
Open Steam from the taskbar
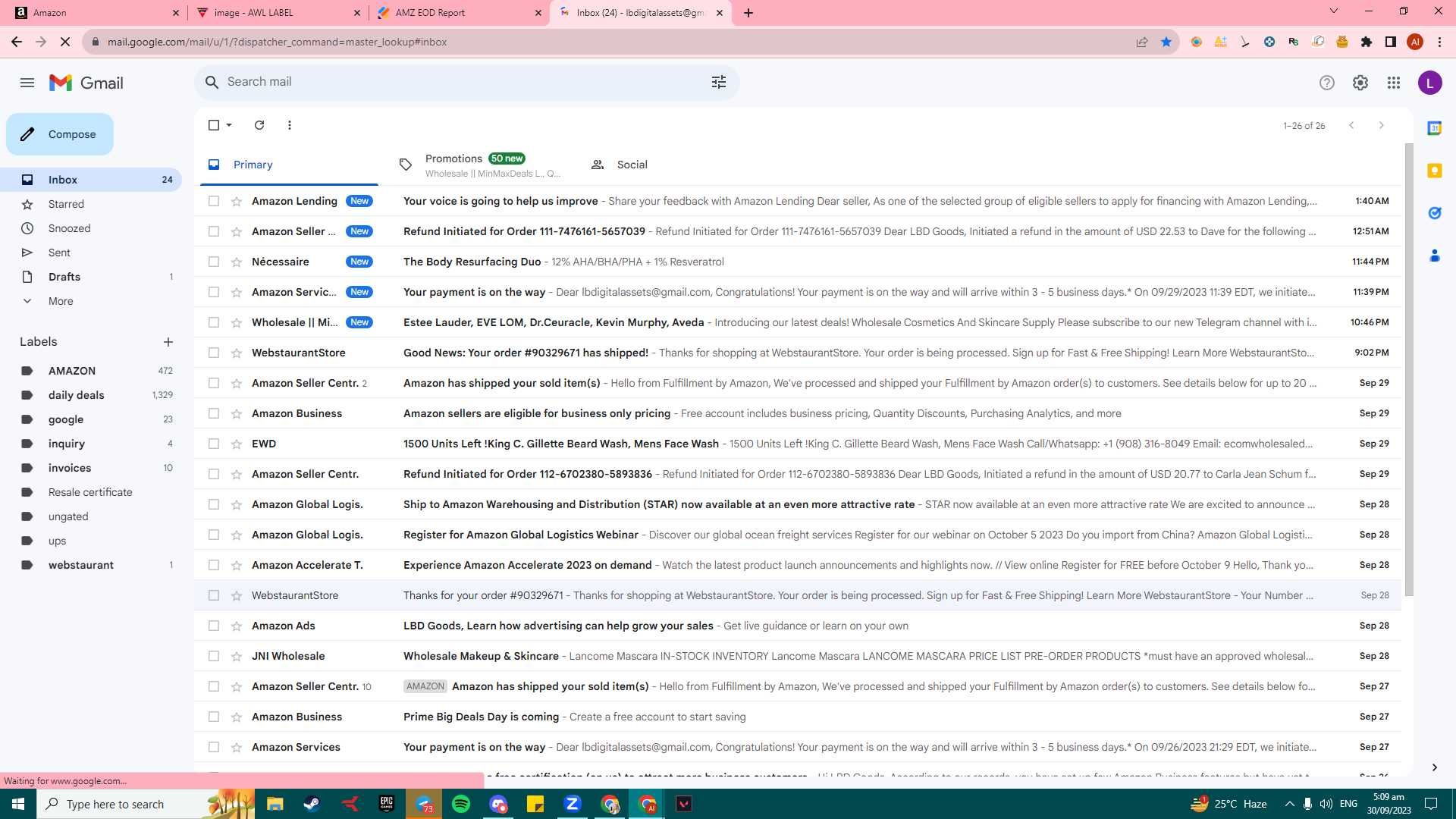click(x=312, y=804)
